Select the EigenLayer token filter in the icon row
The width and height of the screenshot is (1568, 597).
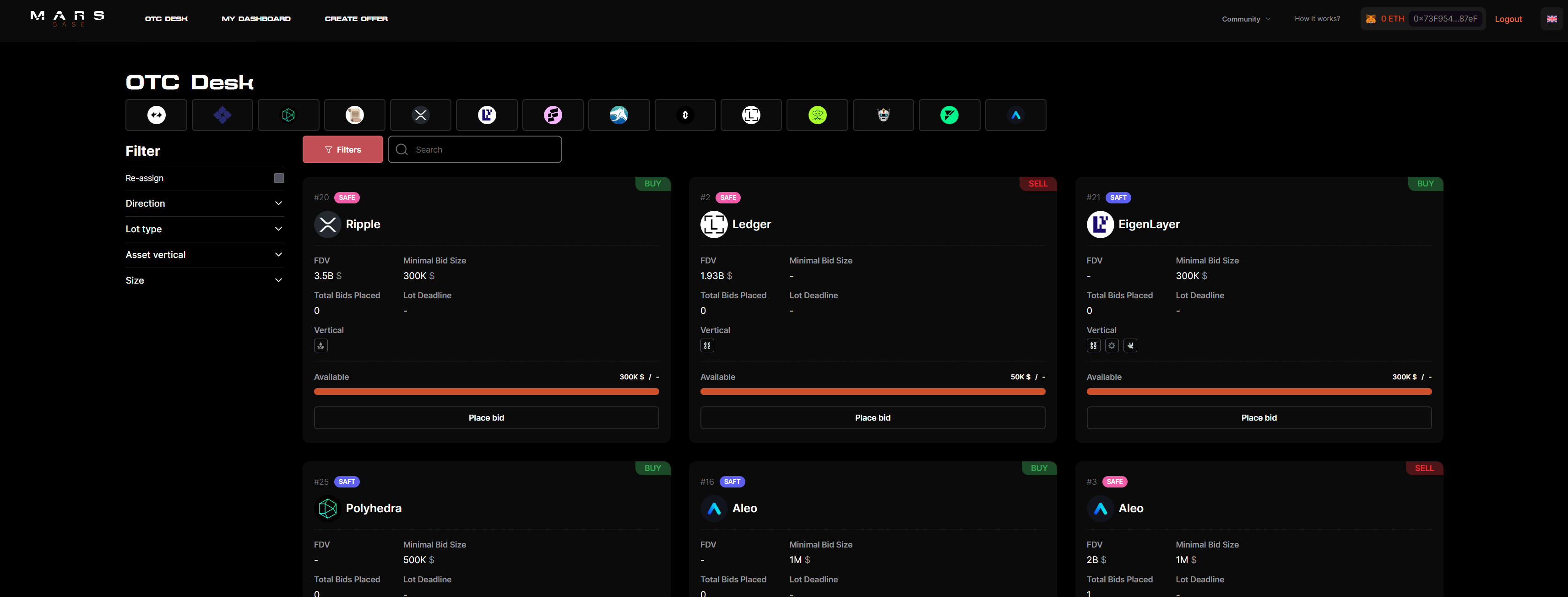487,115
